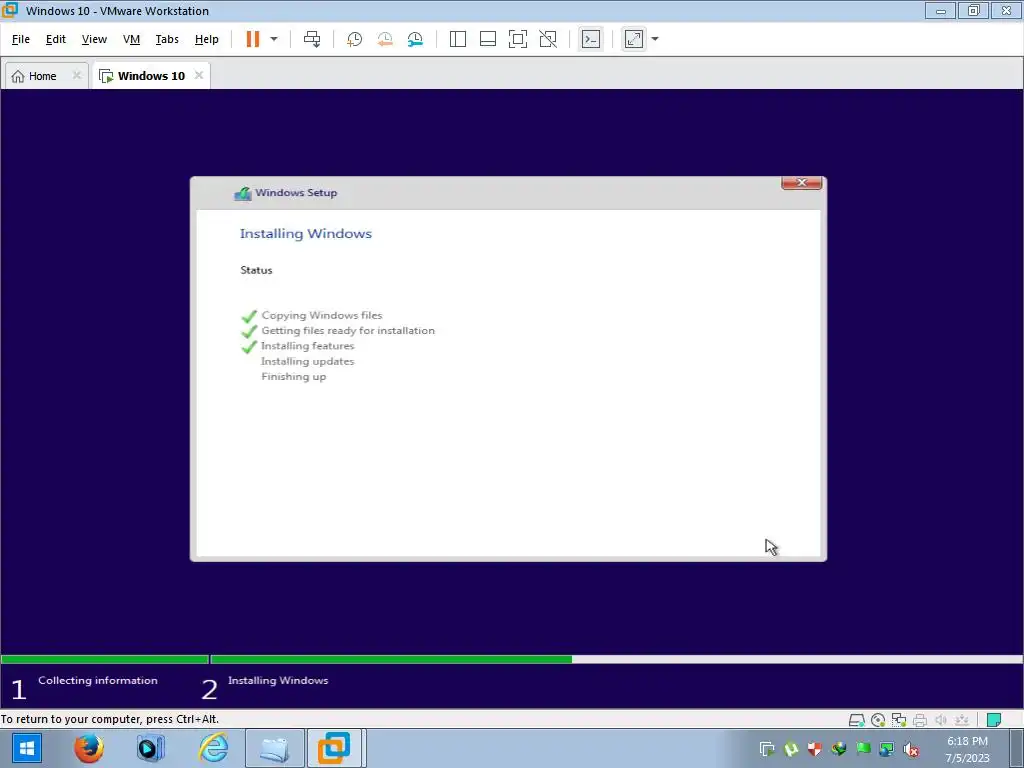Click the network connection tray icon

(886, 749)
